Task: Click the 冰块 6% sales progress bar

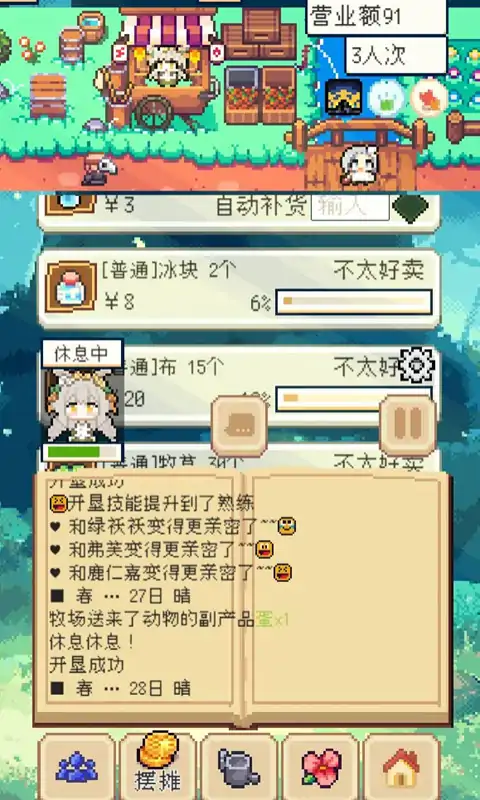Action: click(x=353, y=302)
